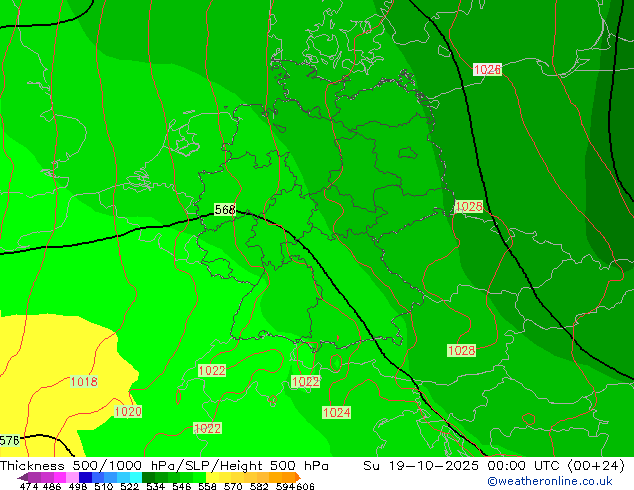Click the orange arrow at legend's right end

pos(298,477)
